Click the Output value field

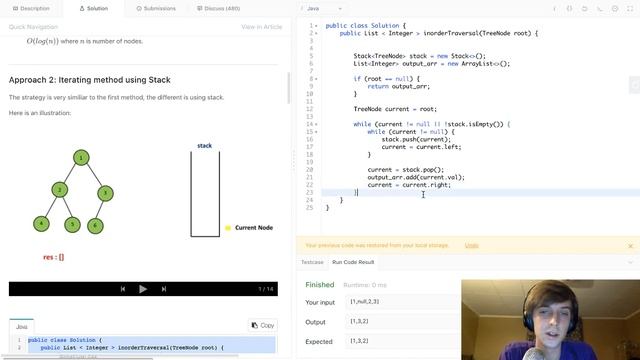(403, 321)
